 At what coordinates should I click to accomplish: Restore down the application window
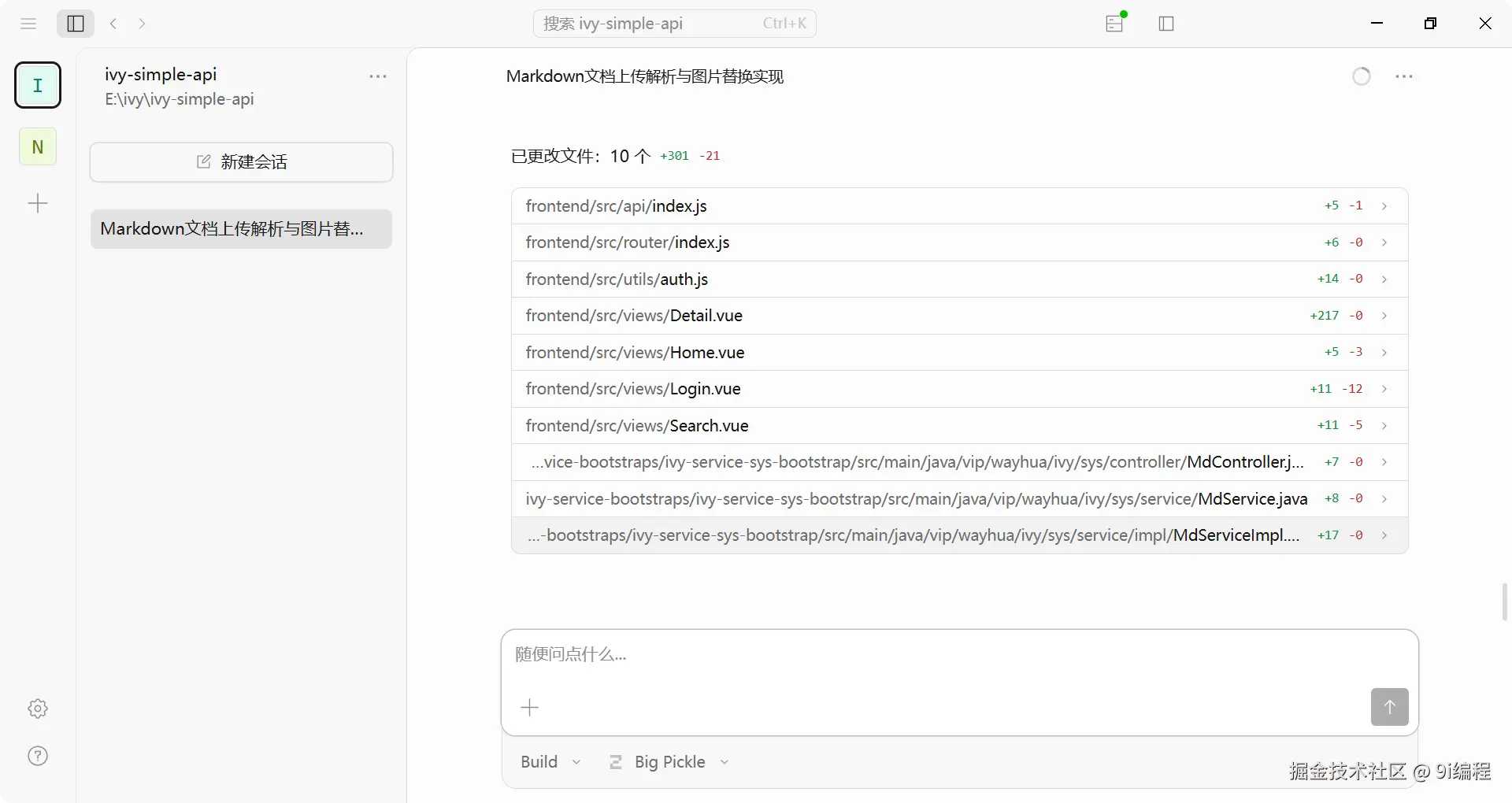click(1430, 24)
